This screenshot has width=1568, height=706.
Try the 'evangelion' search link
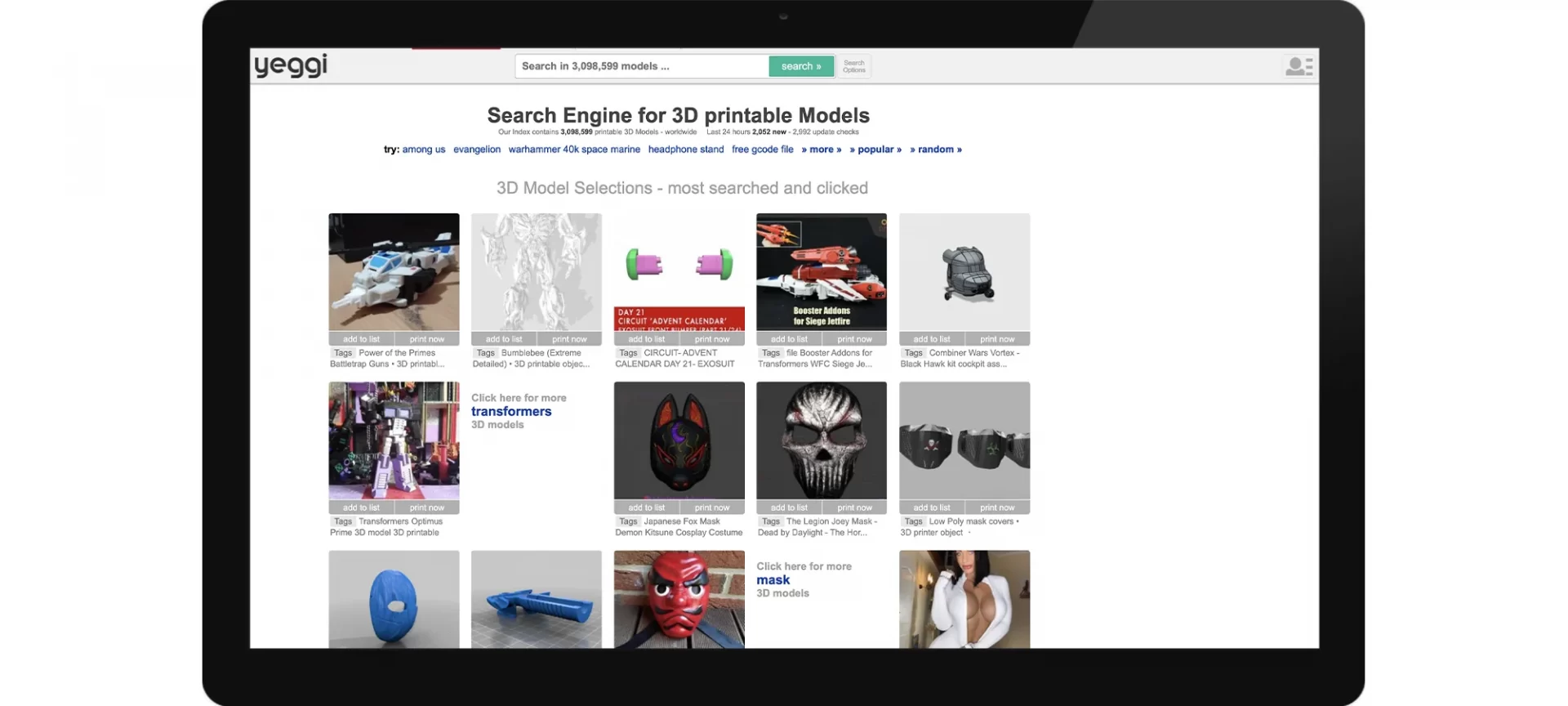[x=477, y=150]
